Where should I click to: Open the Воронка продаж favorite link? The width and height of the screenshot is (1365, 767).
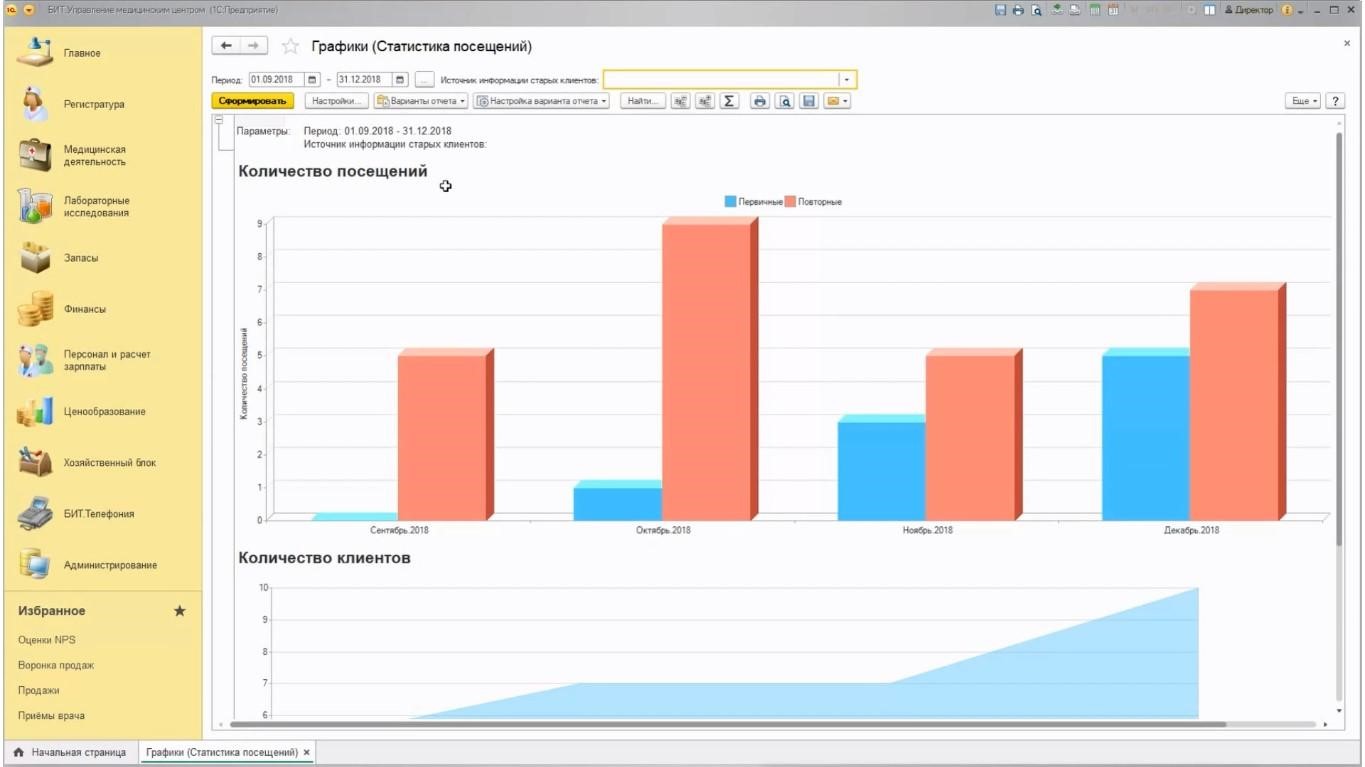(x=56, y=665)
